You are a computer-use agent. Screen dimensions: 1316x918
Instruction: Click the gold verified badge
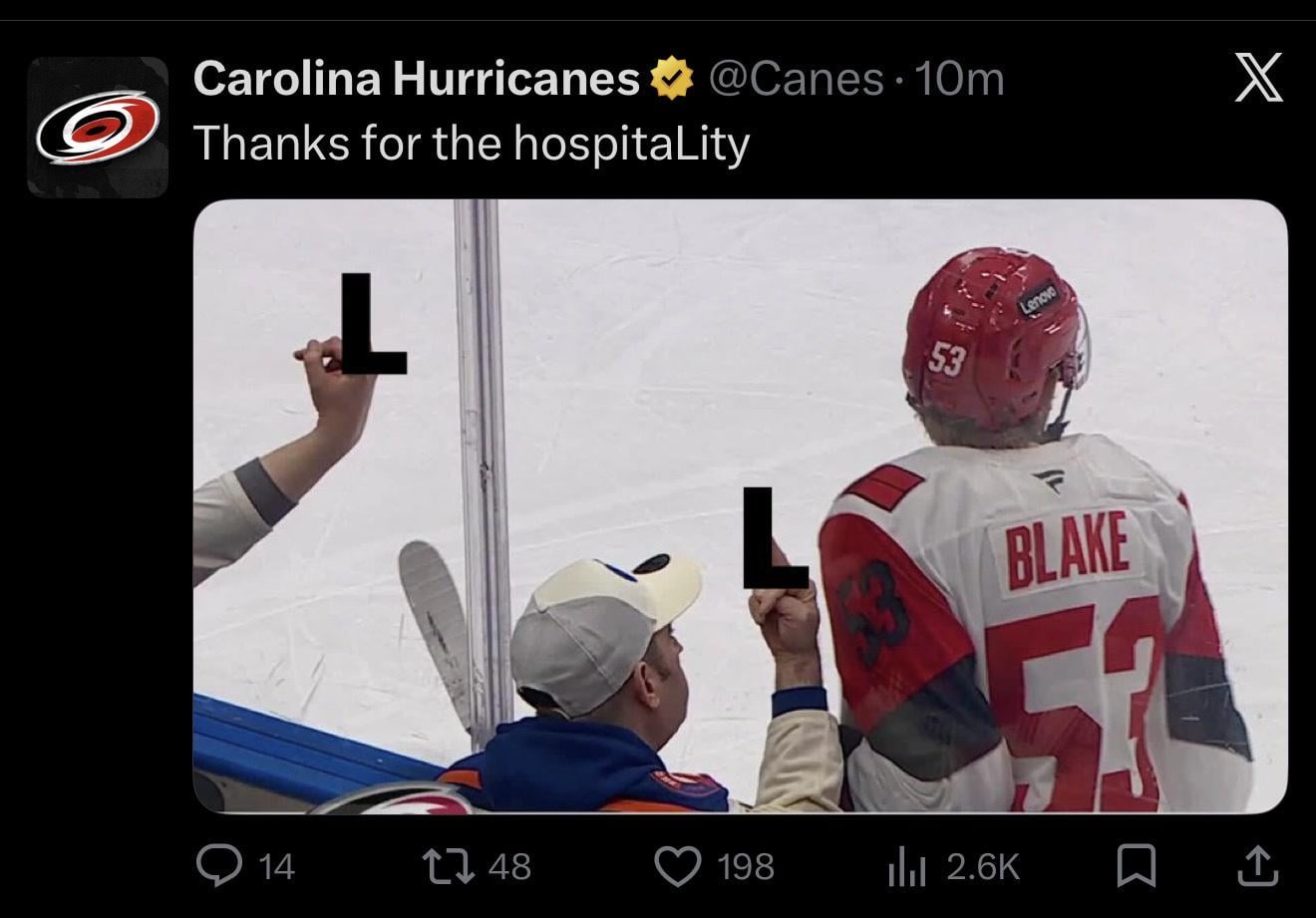coord(673,79)
